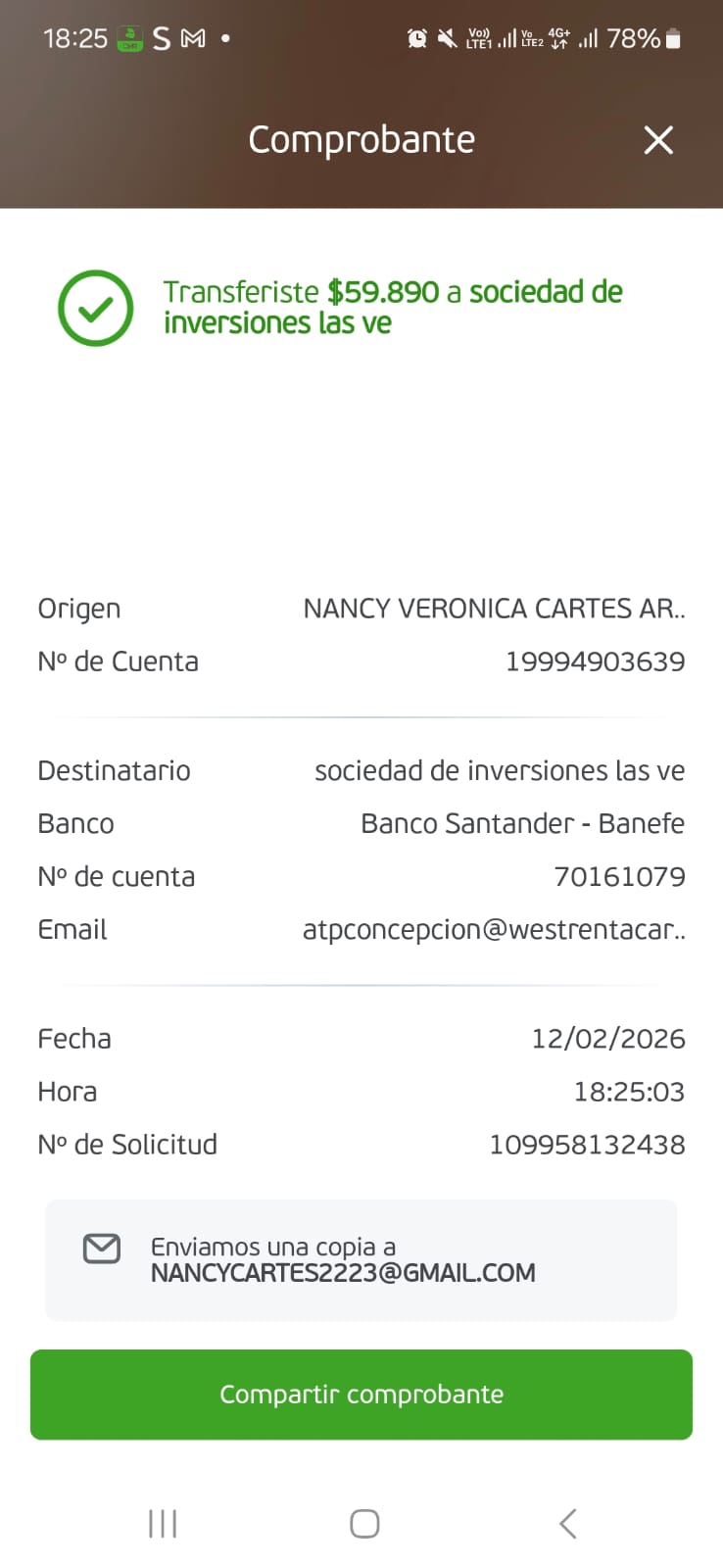Go back using the Android back arrow
This screenshot has width=723, height=1568.
[568, 1524]
